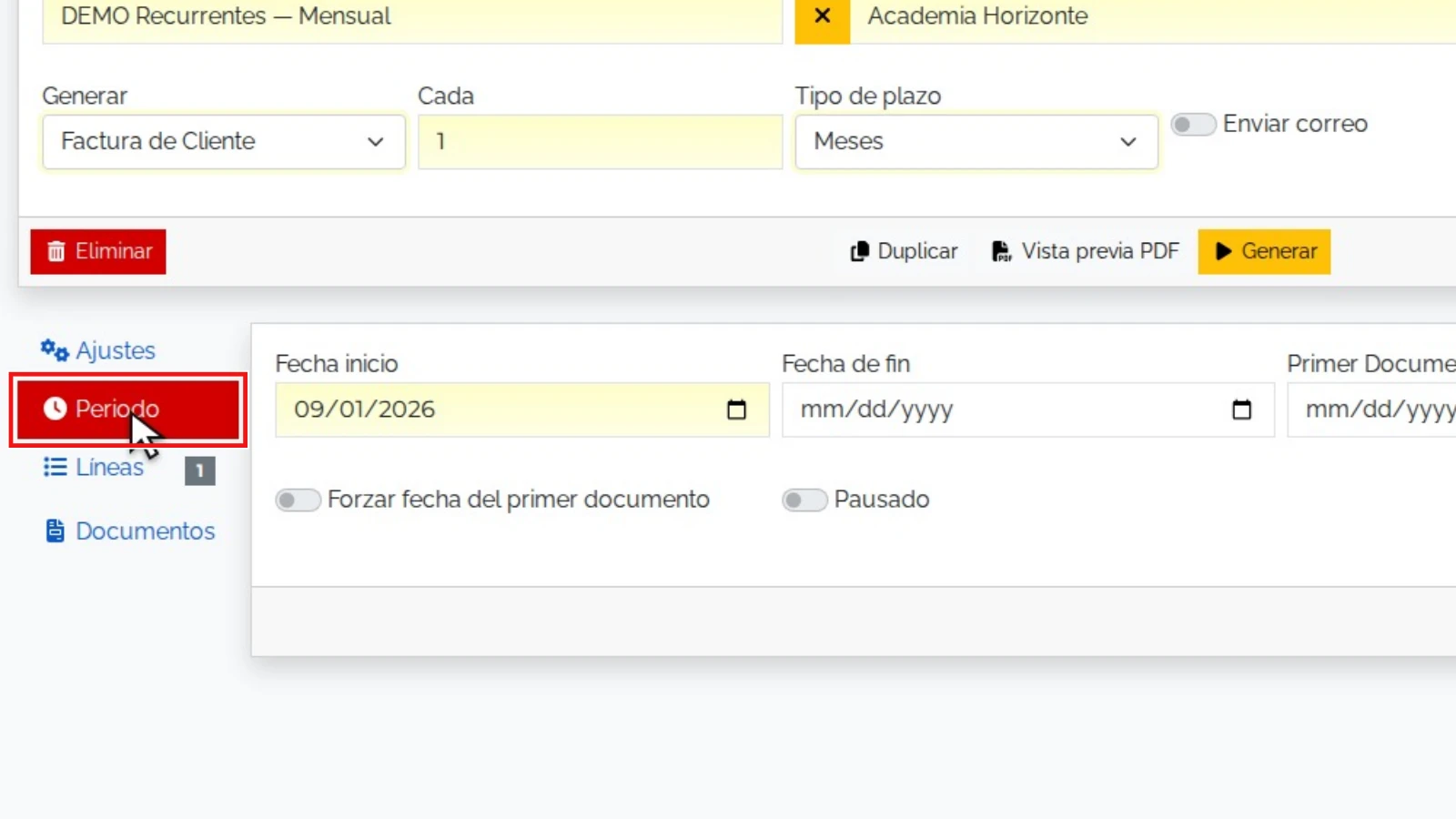Toggle the Pausado switch
Image resolution: width=1456 pixels, height=819 pixels.
pos(804,500)
